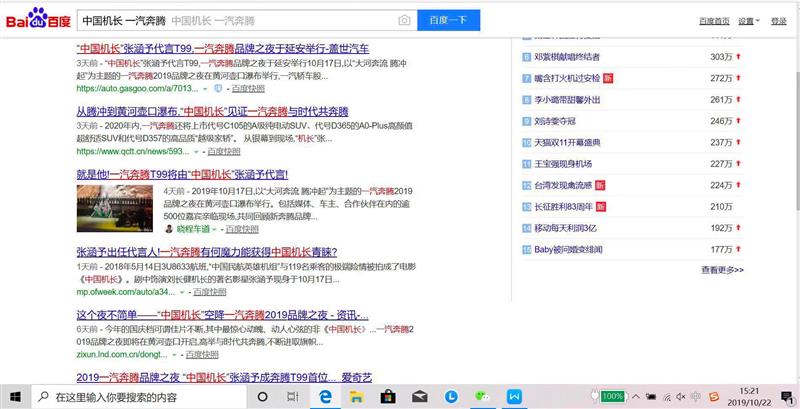Click the 登录 login link
The height and width of the screenshot is (409, 800).
point(779,21)
